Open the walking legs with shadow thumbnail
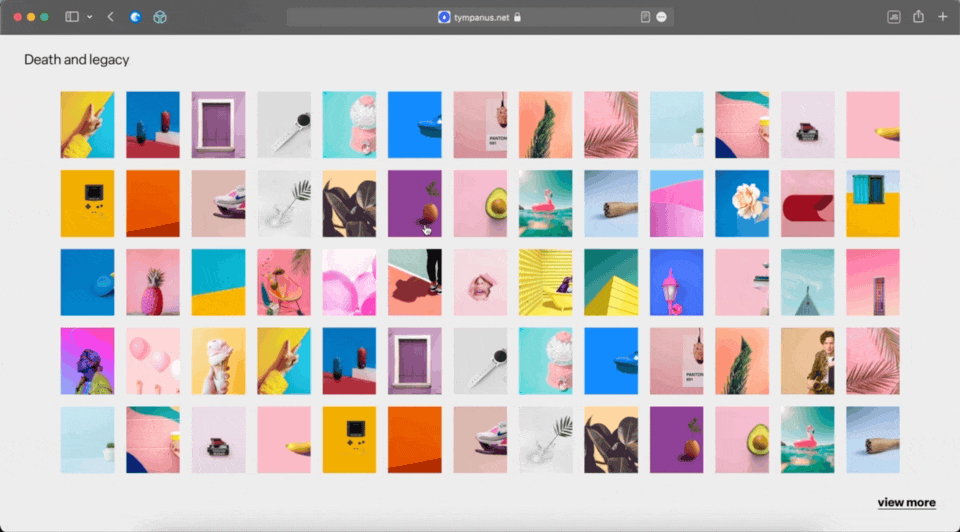The image size is (960, 532). (x=414, y=282)
